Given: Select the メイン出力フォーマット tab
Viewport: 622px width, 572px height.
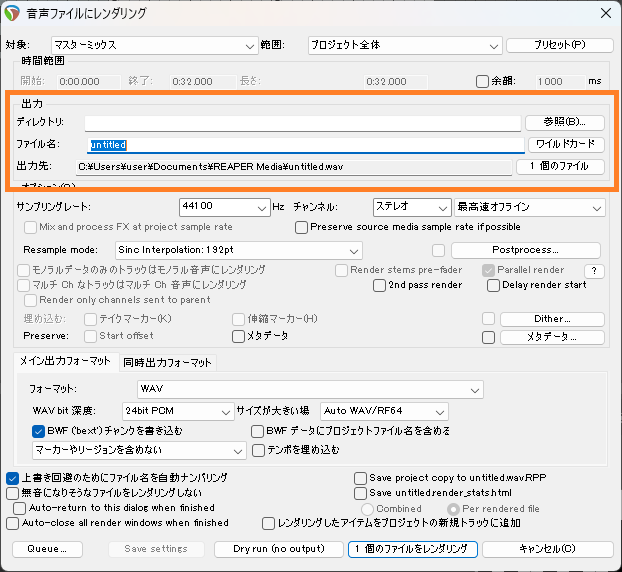Looking at the screenshot, I should [x=67, y=362].
